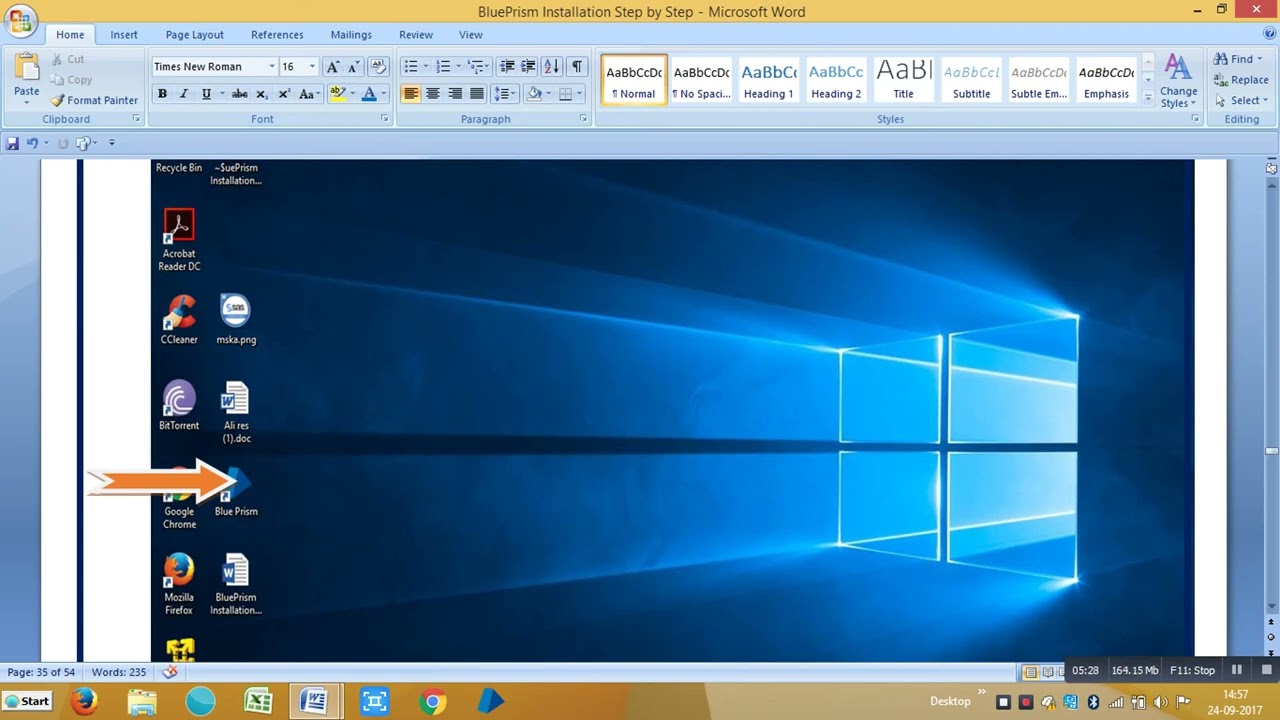Open the Insert tab
The height and width of the screenshot is (720, 1280).
[124, 34]
